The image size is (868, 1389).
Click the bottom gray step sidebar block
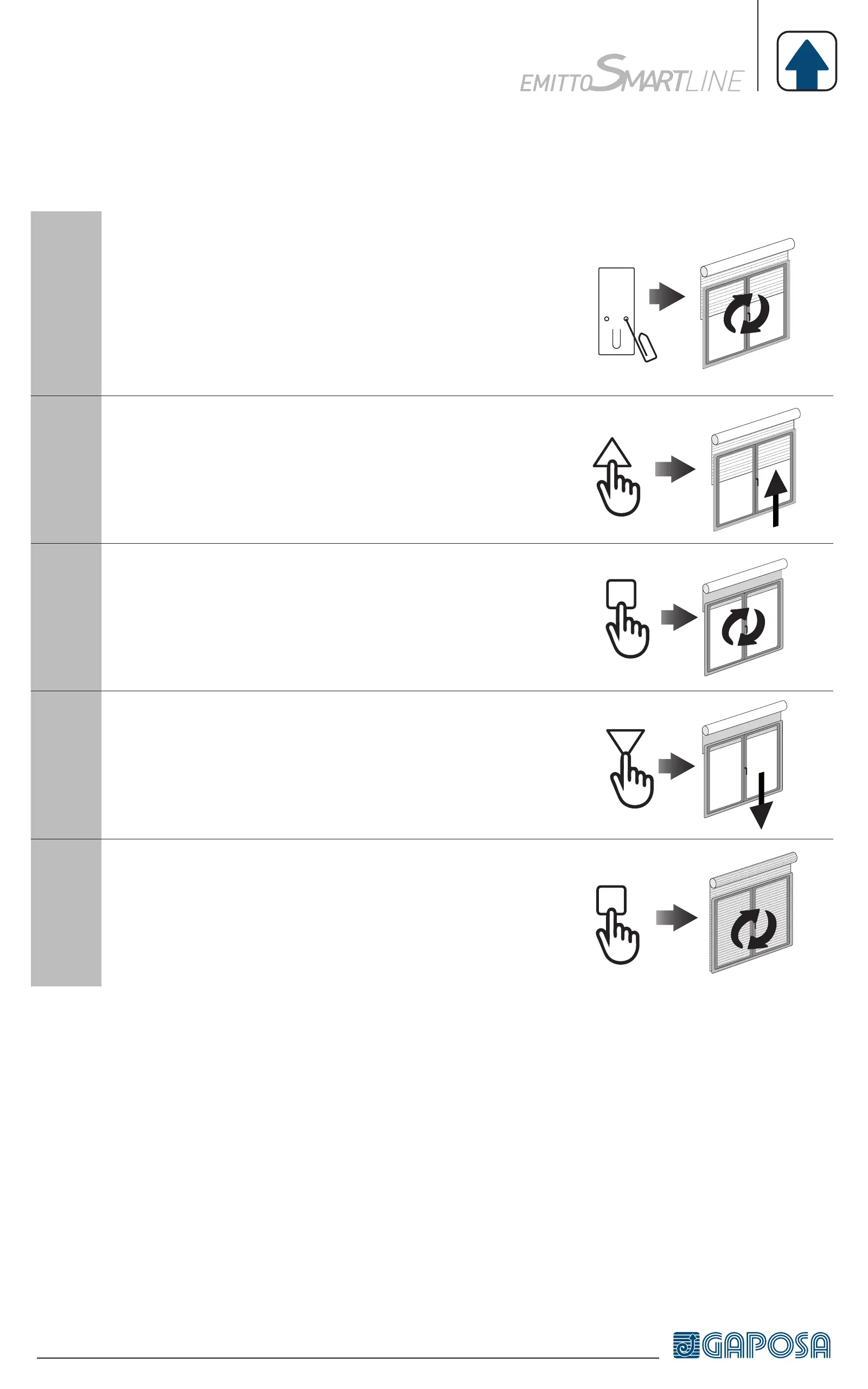tap(66, 913)
